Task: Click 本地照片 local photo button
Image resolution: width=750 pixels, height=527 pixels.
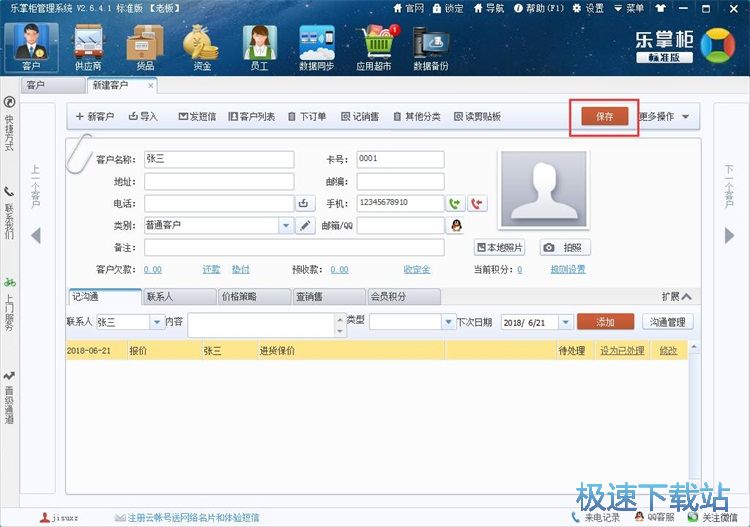Action: [499, 247]
